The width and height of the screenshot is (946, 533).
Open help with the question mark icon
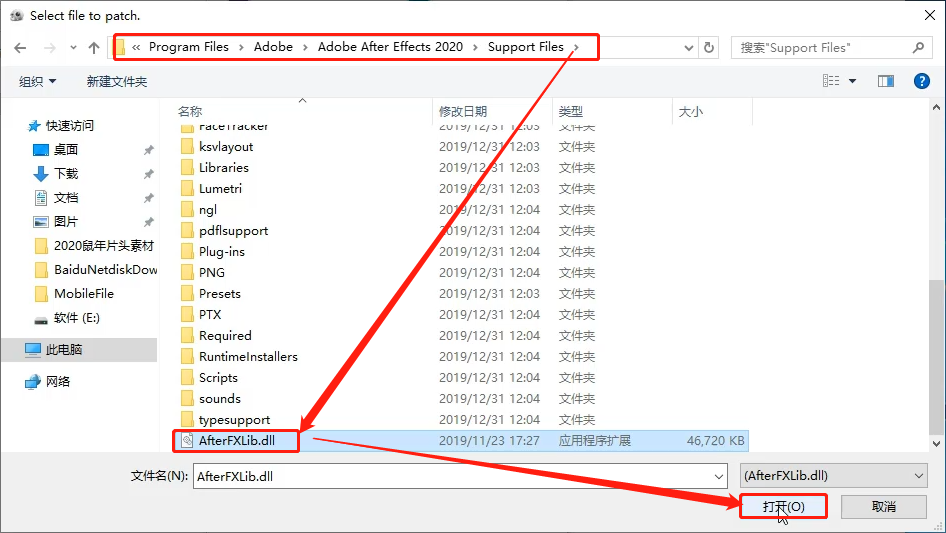point(921,81)
